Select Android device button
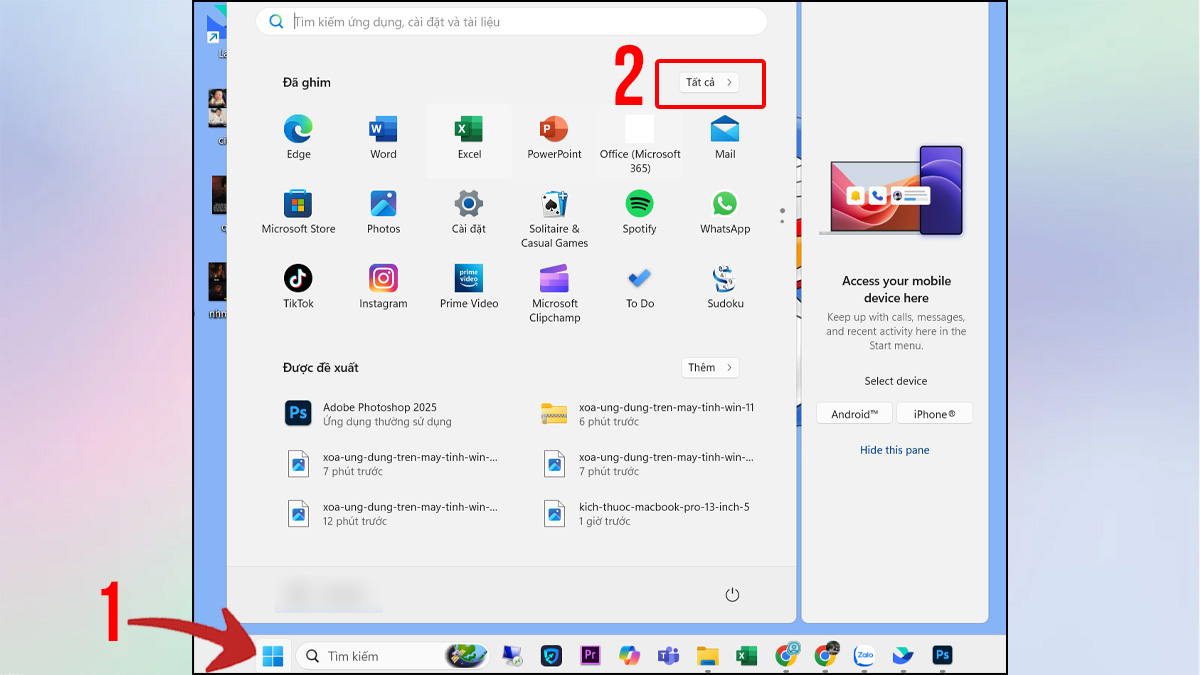 click(x=854, y=414)
